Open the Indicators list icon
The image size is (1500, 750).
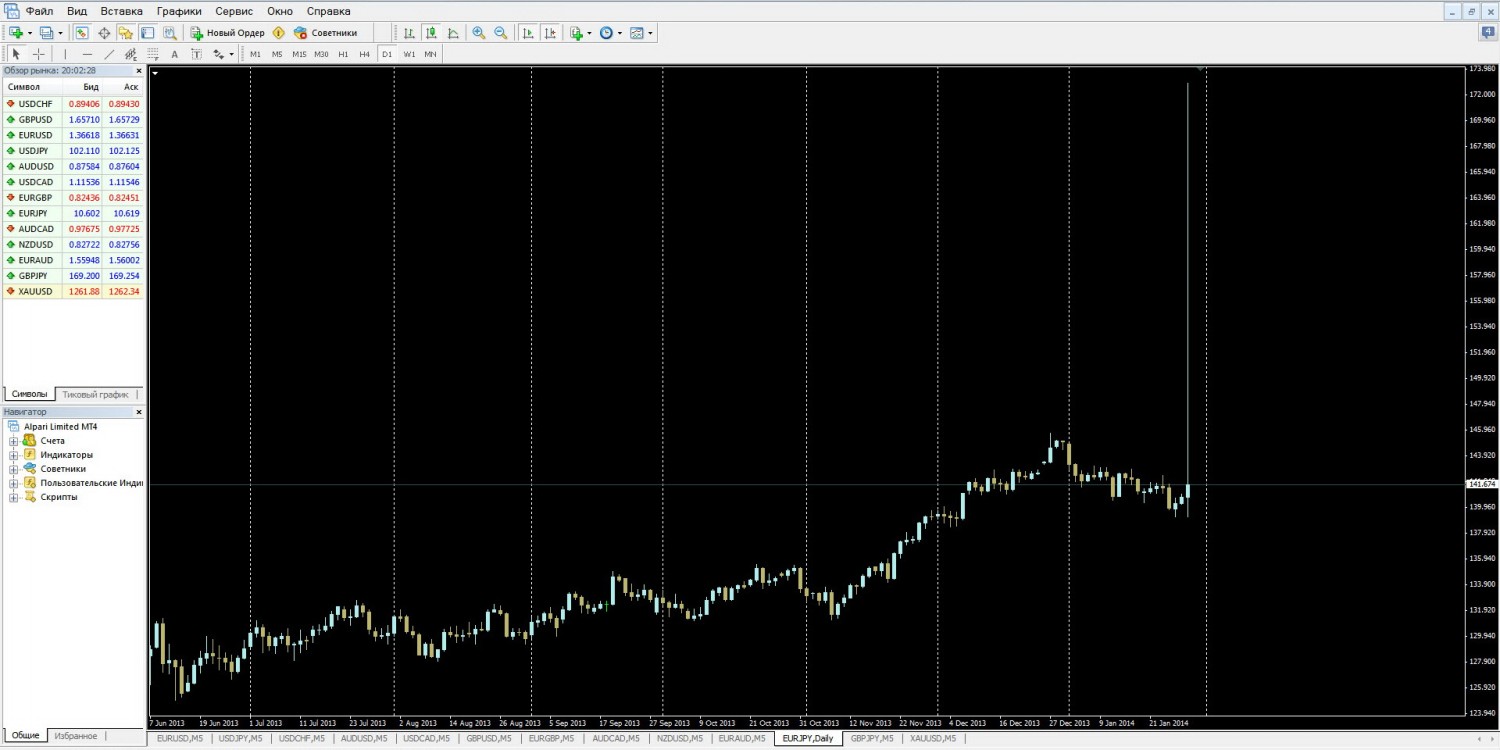coord(576,33)
